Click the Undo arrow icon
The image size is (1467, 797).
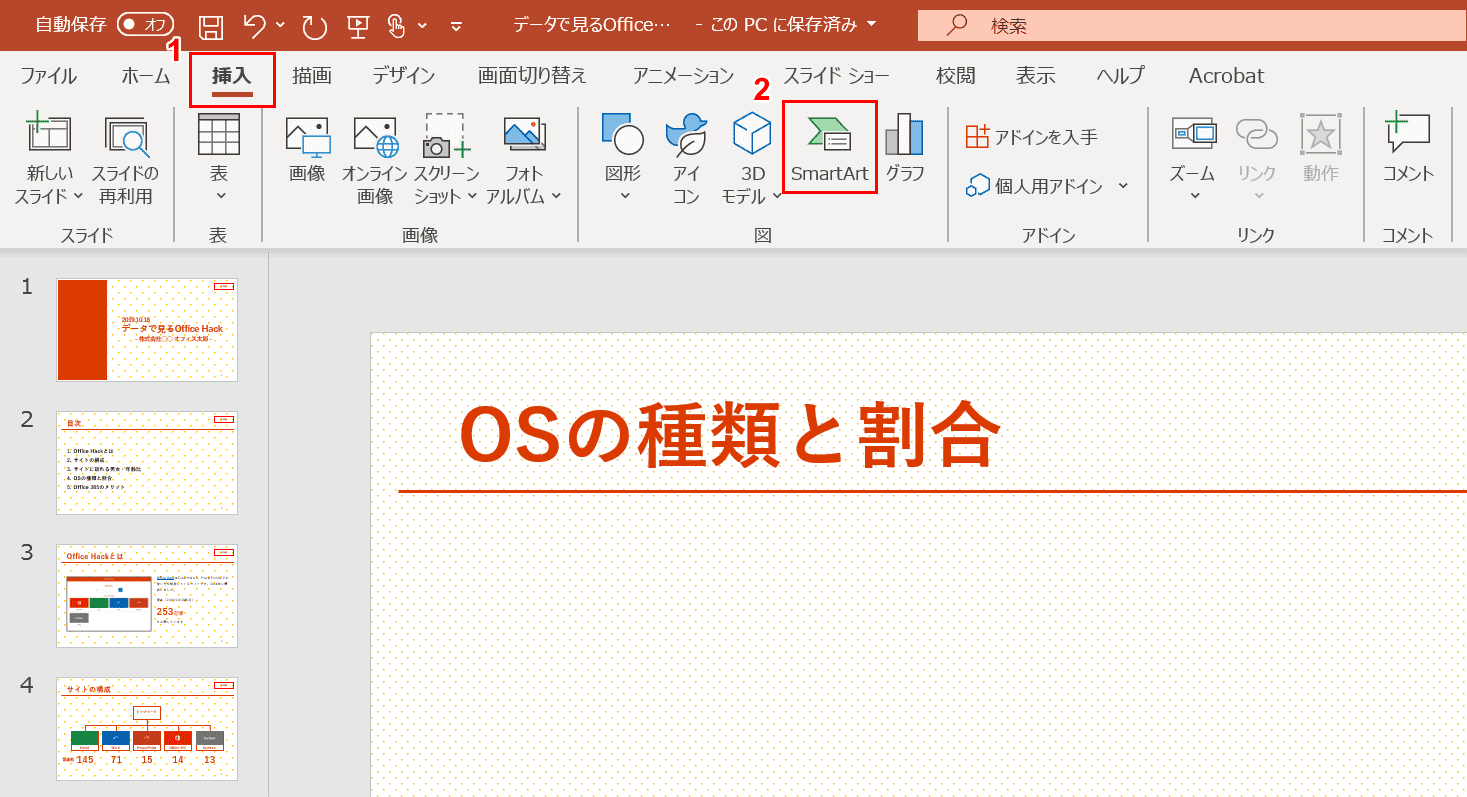coord(255,26)
